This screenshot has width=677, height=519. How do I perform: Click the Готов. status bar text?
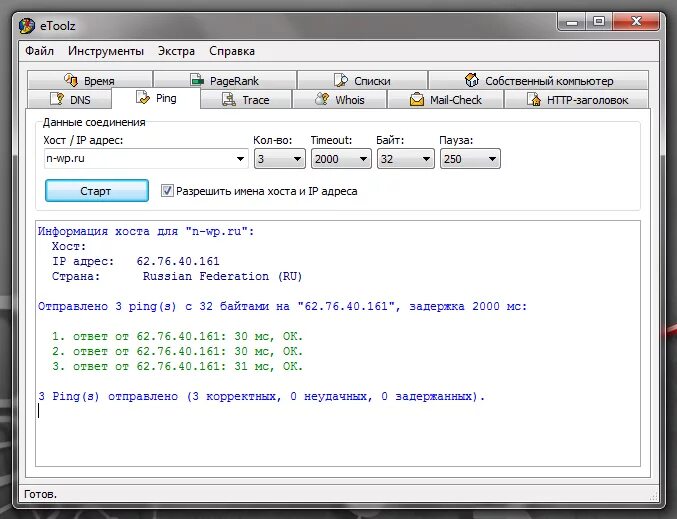click(41, 494)
